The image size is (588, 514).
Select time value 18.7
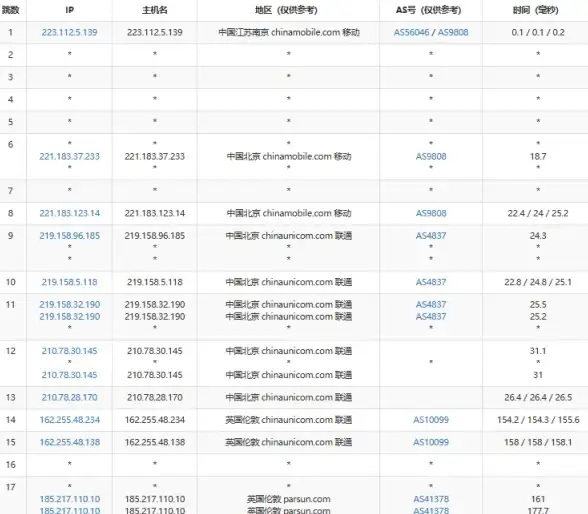538,156
